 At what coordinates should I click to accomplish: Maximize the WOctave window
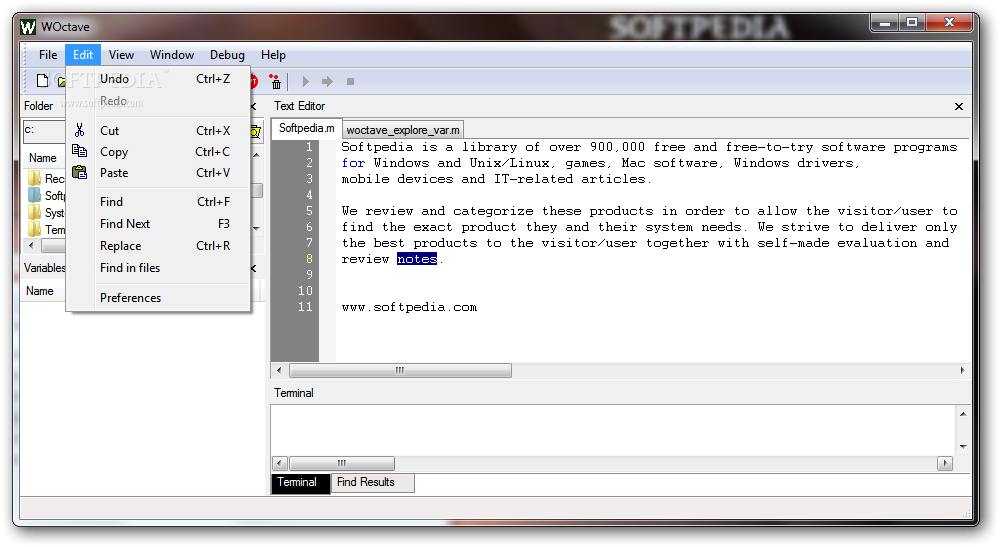(912, 23)
